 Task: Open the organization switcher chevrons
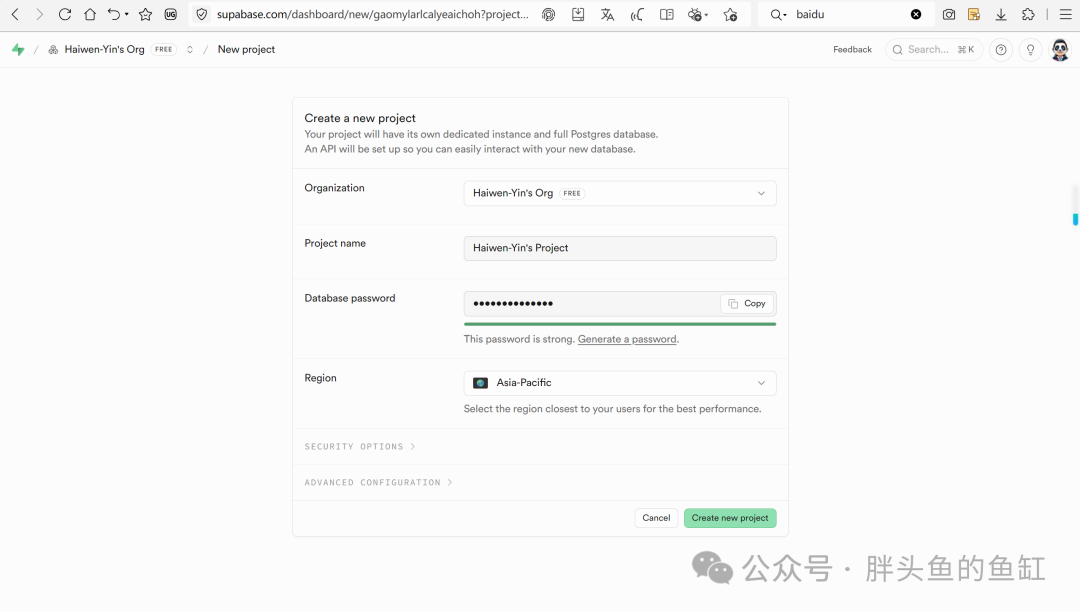(190, 50)
